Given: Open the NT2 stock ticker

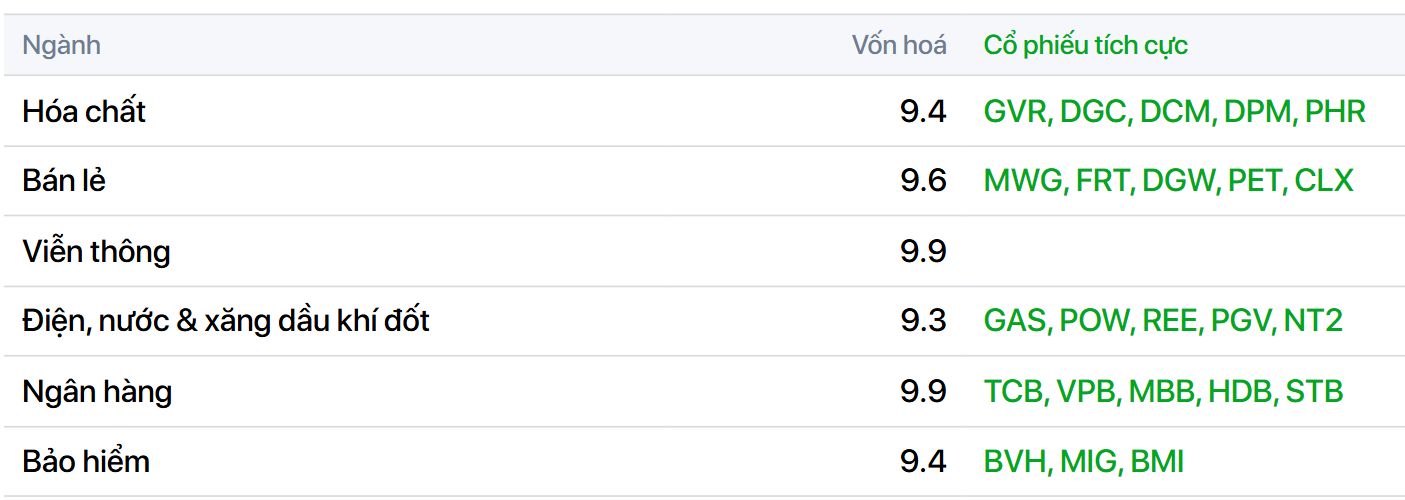Looking at the screenshot, I should [x=1313, y=321].
